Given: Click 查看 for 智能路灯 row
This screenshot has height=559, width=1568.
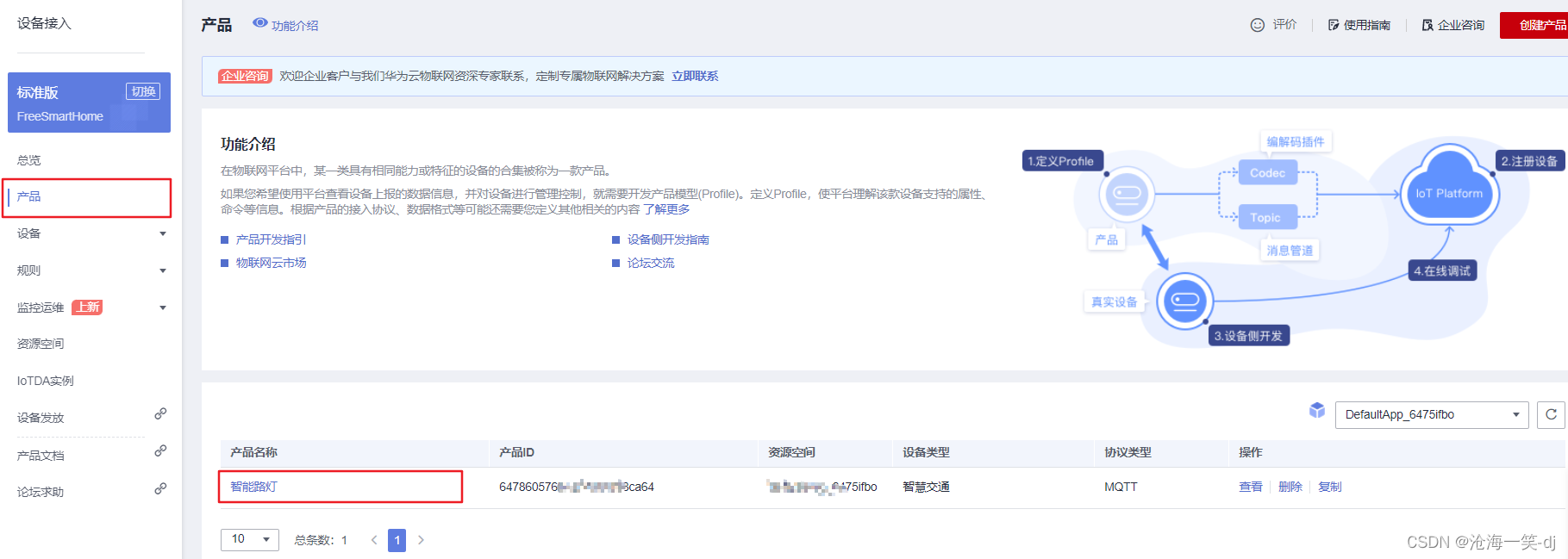Looking at the screenshot, I should click(x=1251, y=487).
